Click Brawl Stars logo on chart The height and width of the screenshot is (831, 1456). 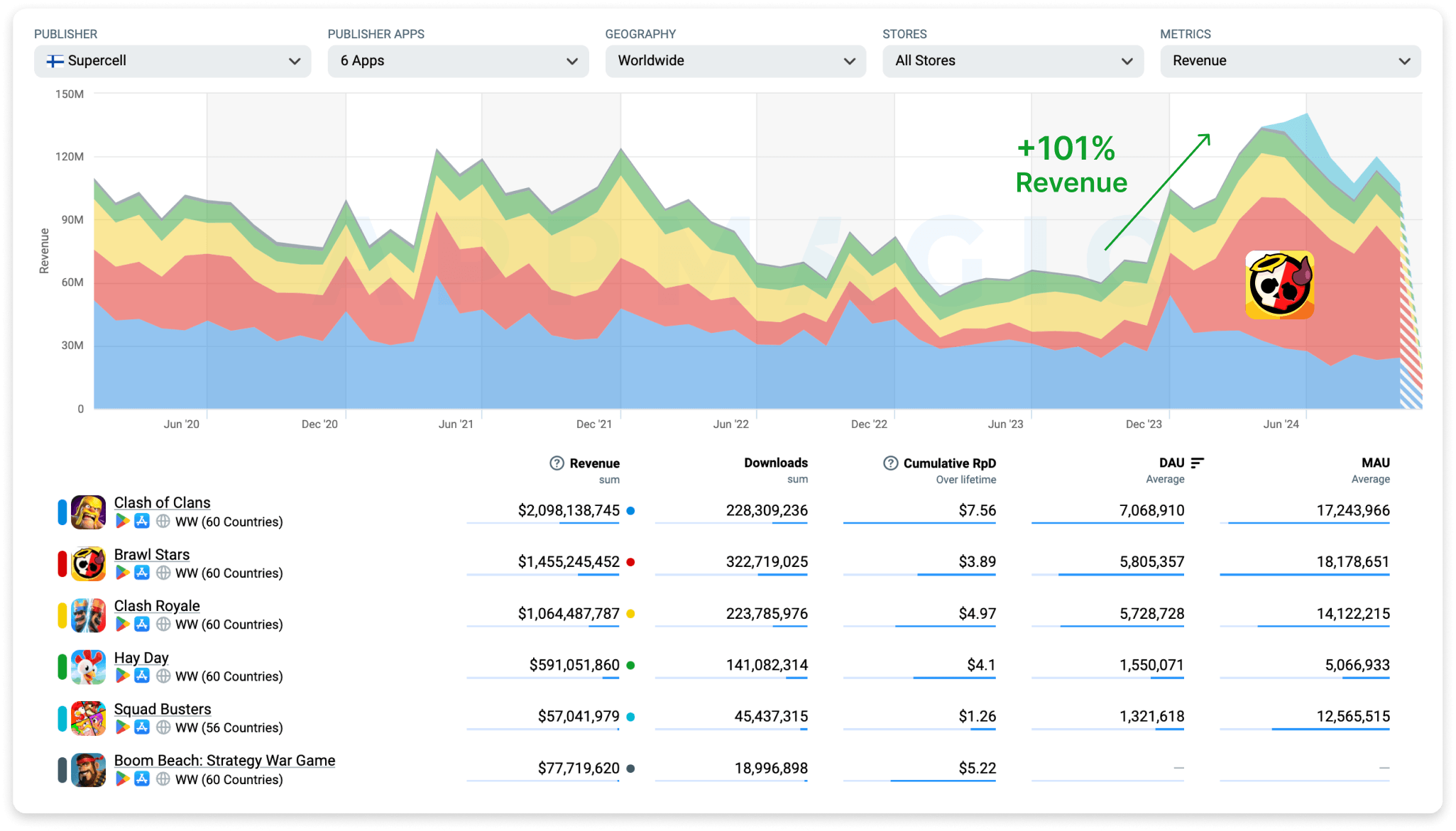[x=1279, y=285]
